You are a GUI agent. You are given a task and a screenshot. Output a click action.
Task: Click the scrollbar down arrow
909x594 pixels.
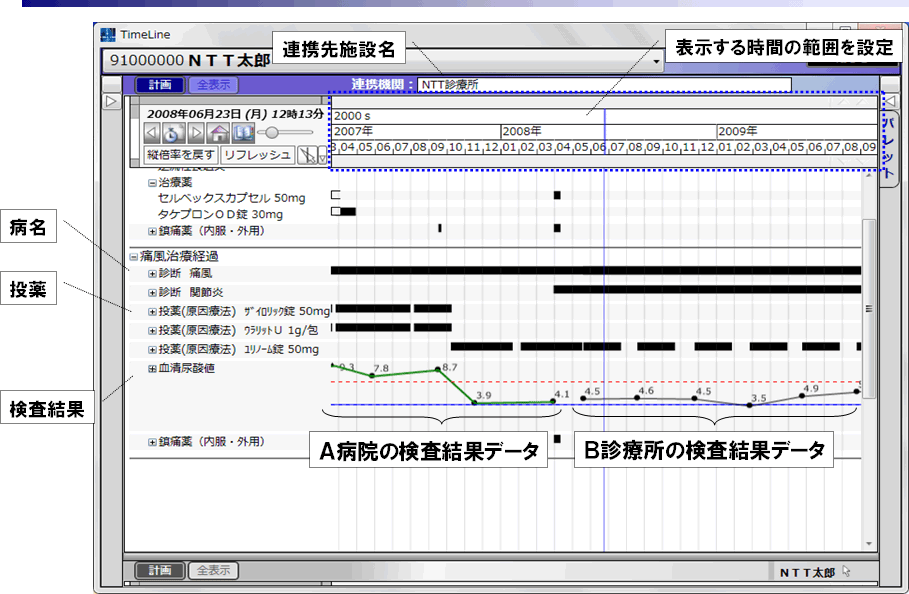click(868, 544)
